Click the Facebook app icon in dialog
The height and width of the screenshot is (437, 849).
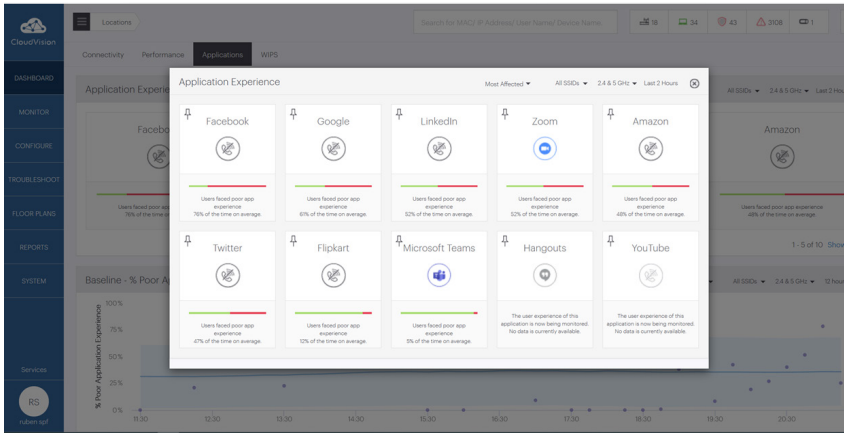point(227,148)
